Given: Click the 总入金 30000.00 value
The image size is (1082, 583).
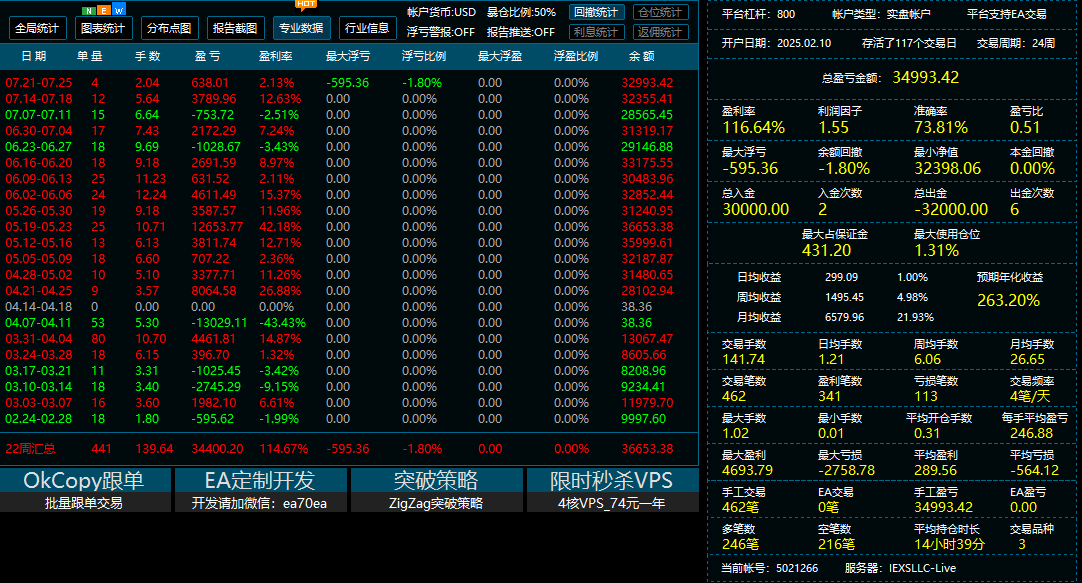Looking at the screenshot, I should tap(756, 210).
